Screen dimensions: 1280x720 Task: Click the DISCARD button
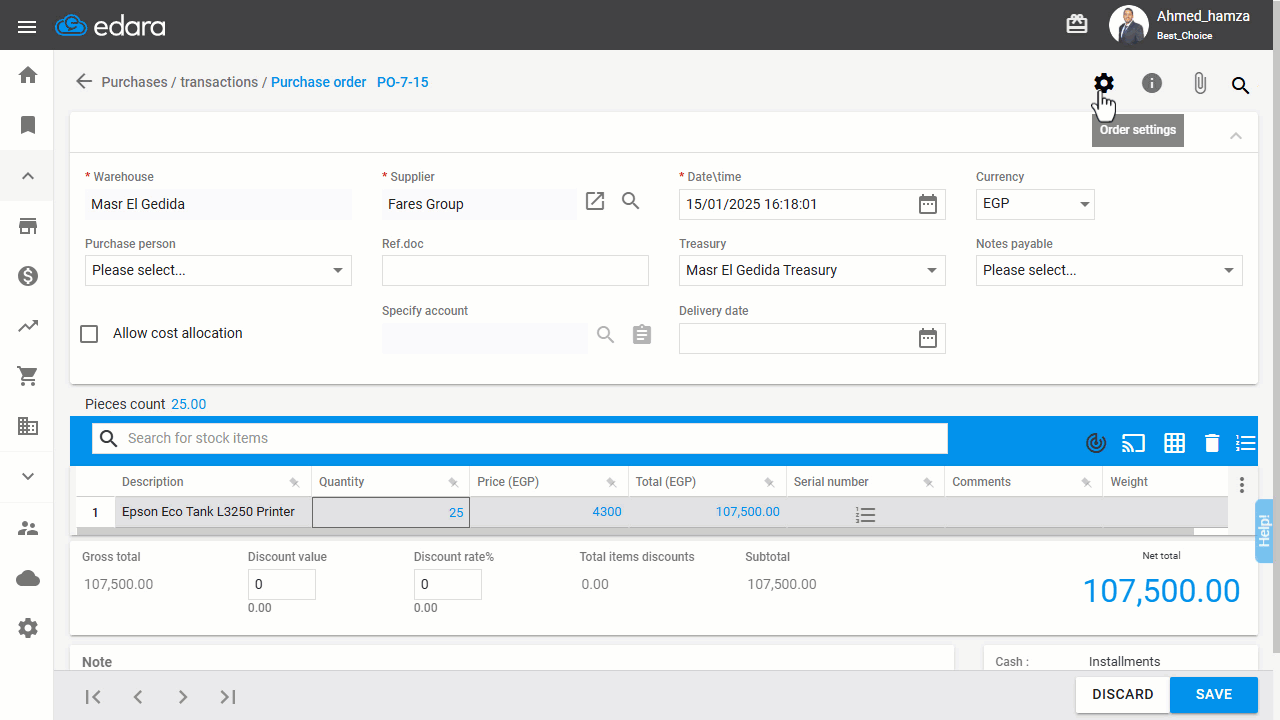[1123, 694]
